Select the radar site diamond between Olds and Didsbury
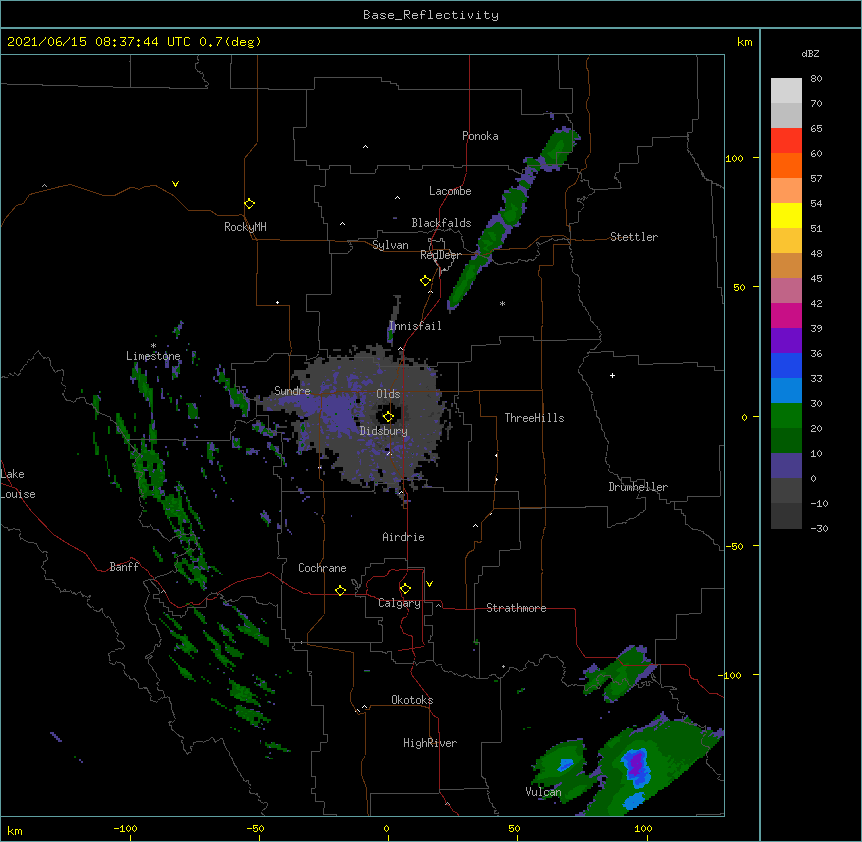Screen dimensions: 862x842 [x=388, y=416]
